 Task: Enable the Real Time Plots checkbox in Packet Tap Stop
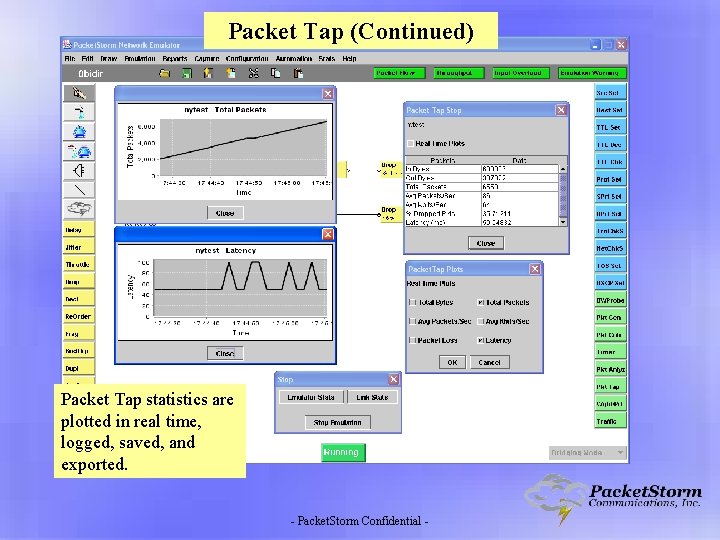point(410,143)
